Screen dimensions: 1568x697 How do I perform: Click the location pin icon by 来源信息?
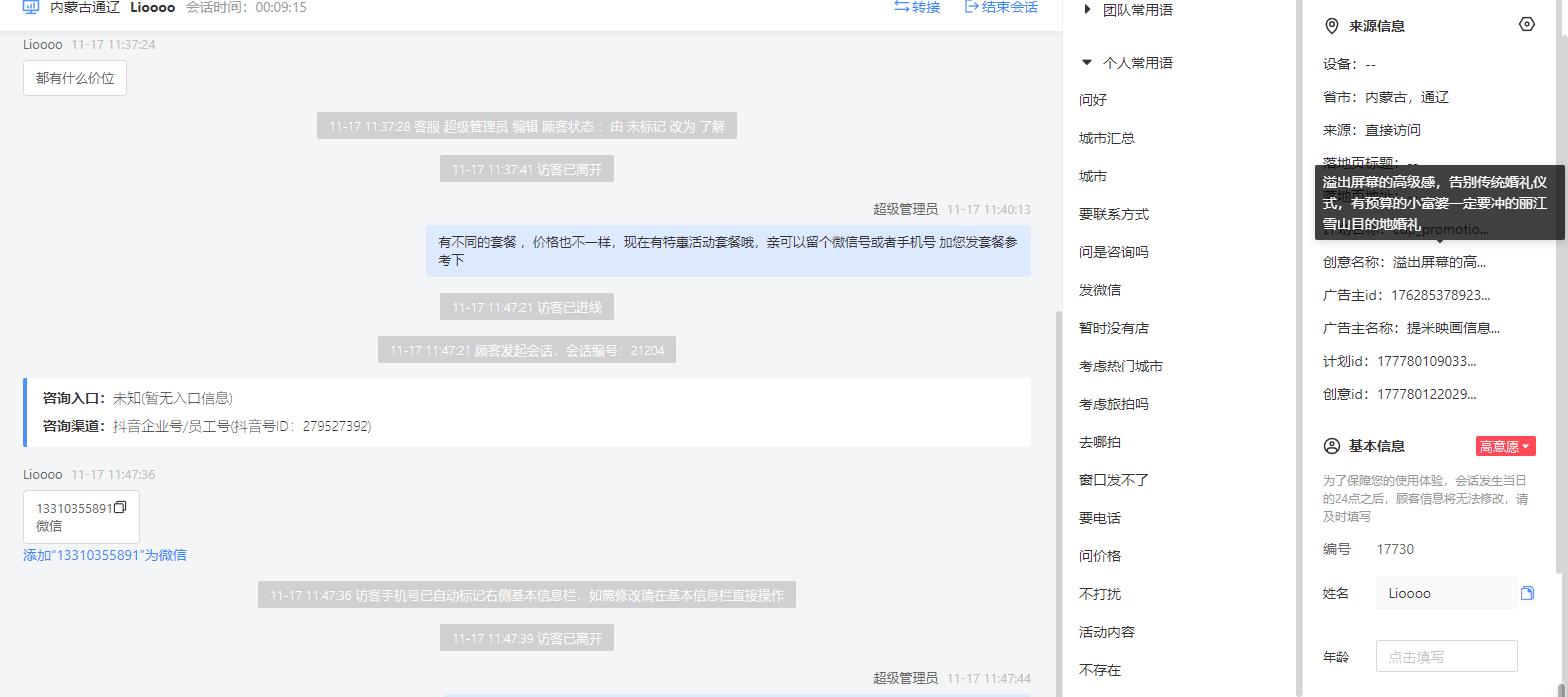tap(1331, 26)
